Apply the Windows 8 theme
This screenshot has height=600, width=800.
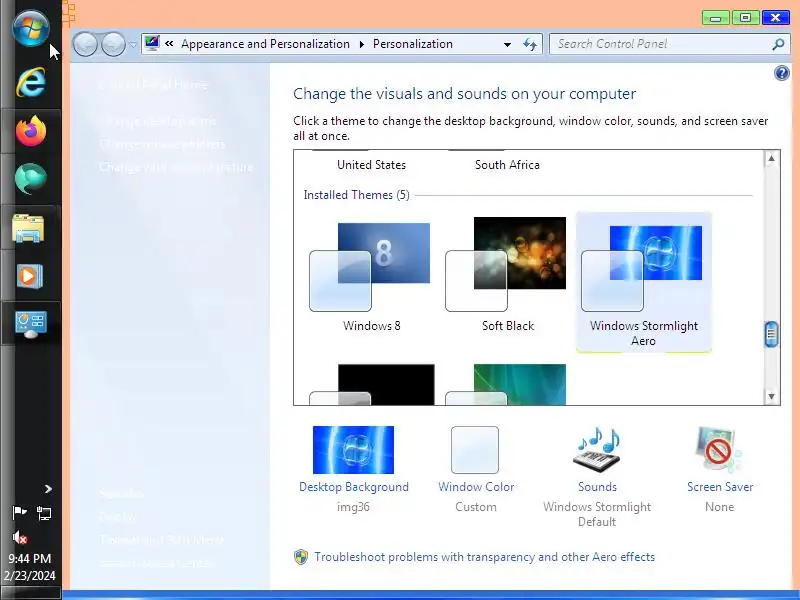[x=371, y=276]
